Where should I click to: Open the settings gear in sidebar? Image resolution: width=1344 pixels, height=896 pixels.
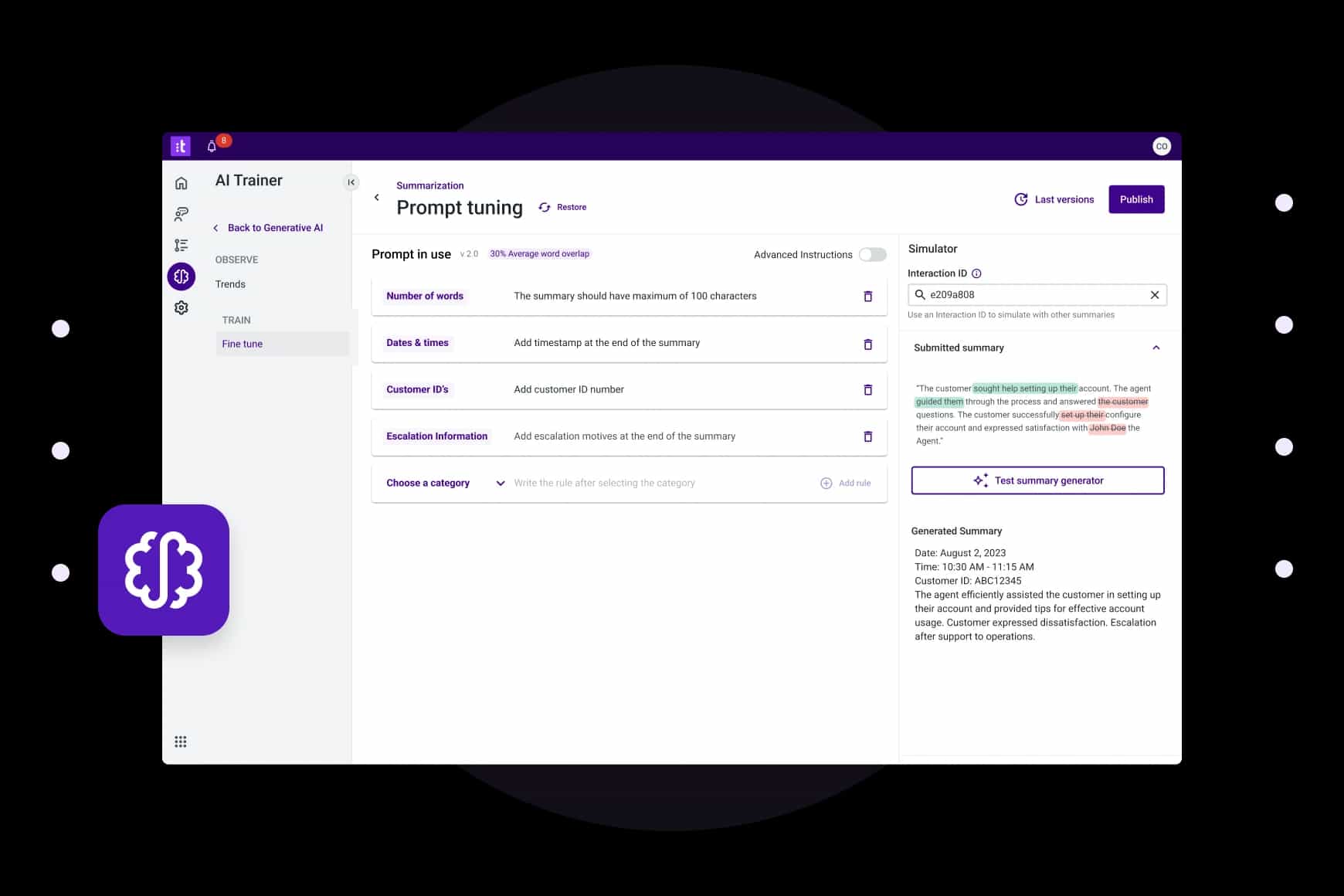pos(181,307)
